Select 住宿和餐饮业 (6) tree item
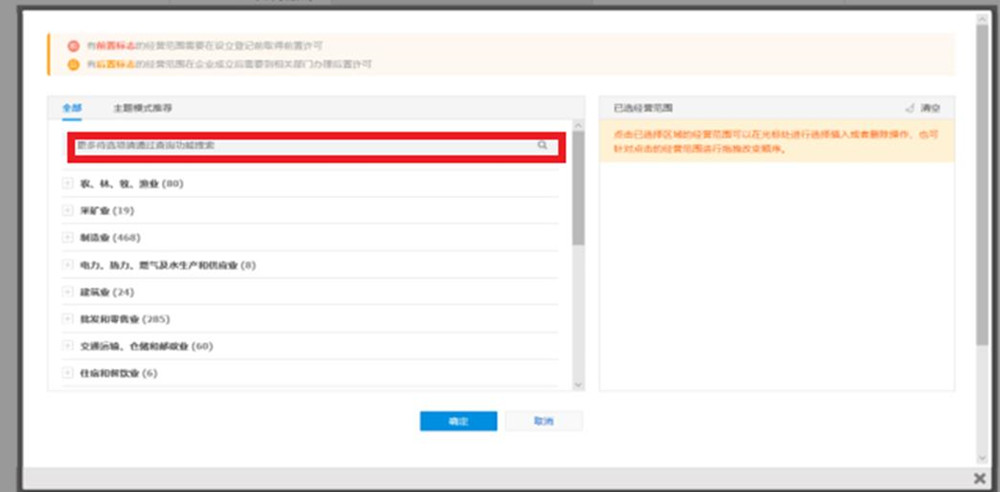Image resolution: width=1000 pixels, height=492 pixels. 118,373
